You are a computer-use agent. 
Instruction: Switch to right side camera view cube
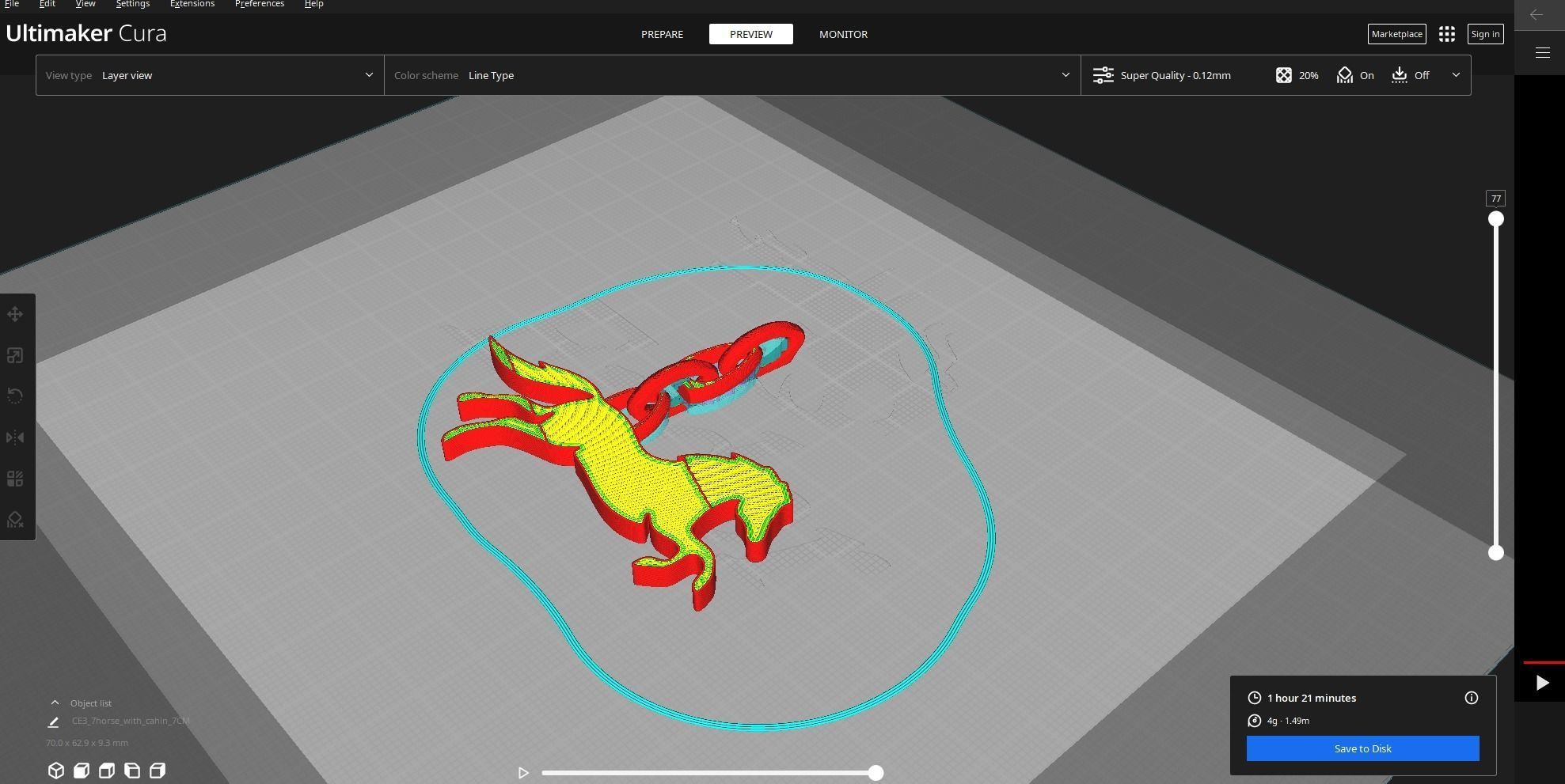point(157,771)
